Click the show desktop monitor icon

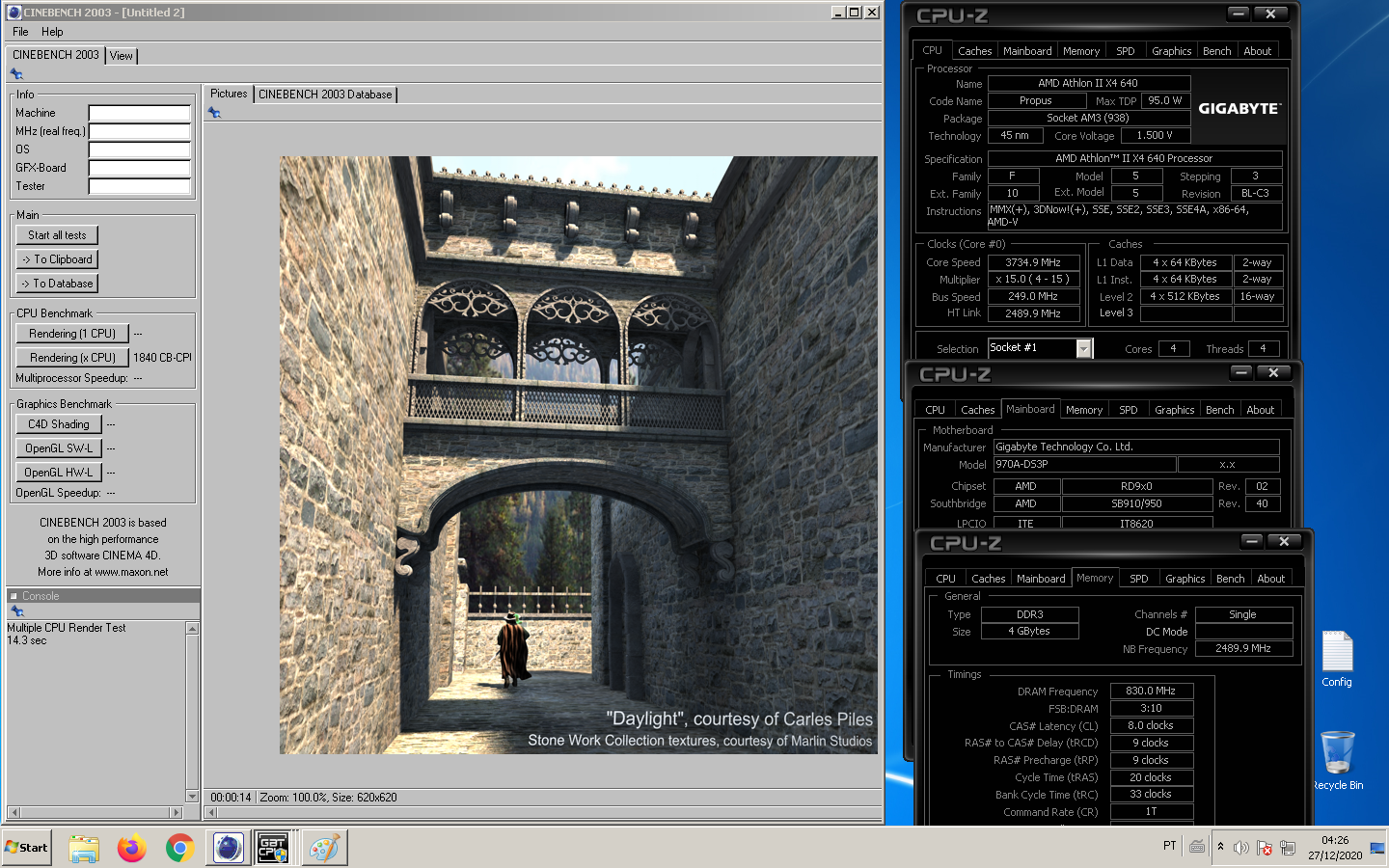(1377, 848)
